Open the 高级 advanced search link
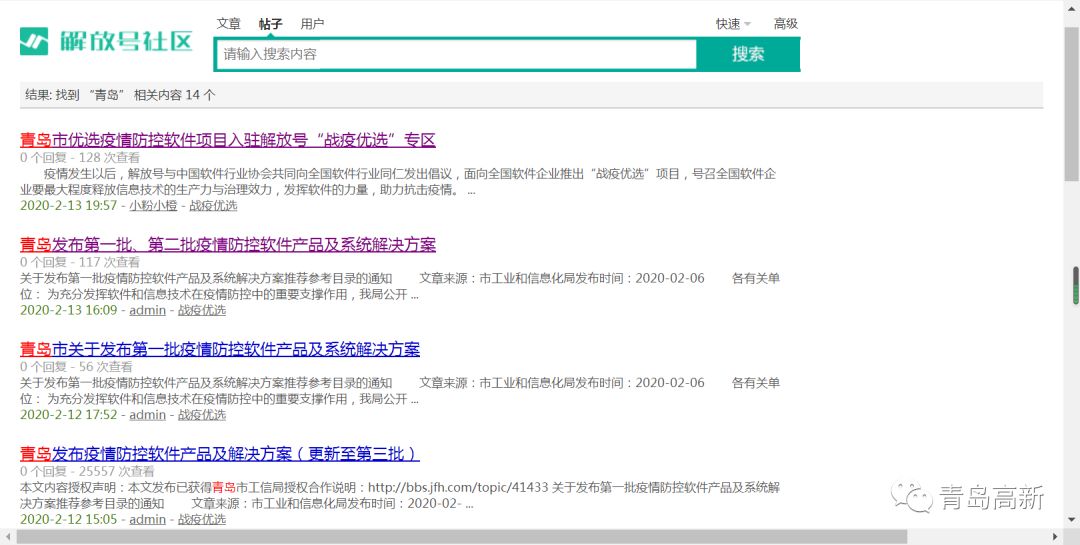 pos(785,23)
